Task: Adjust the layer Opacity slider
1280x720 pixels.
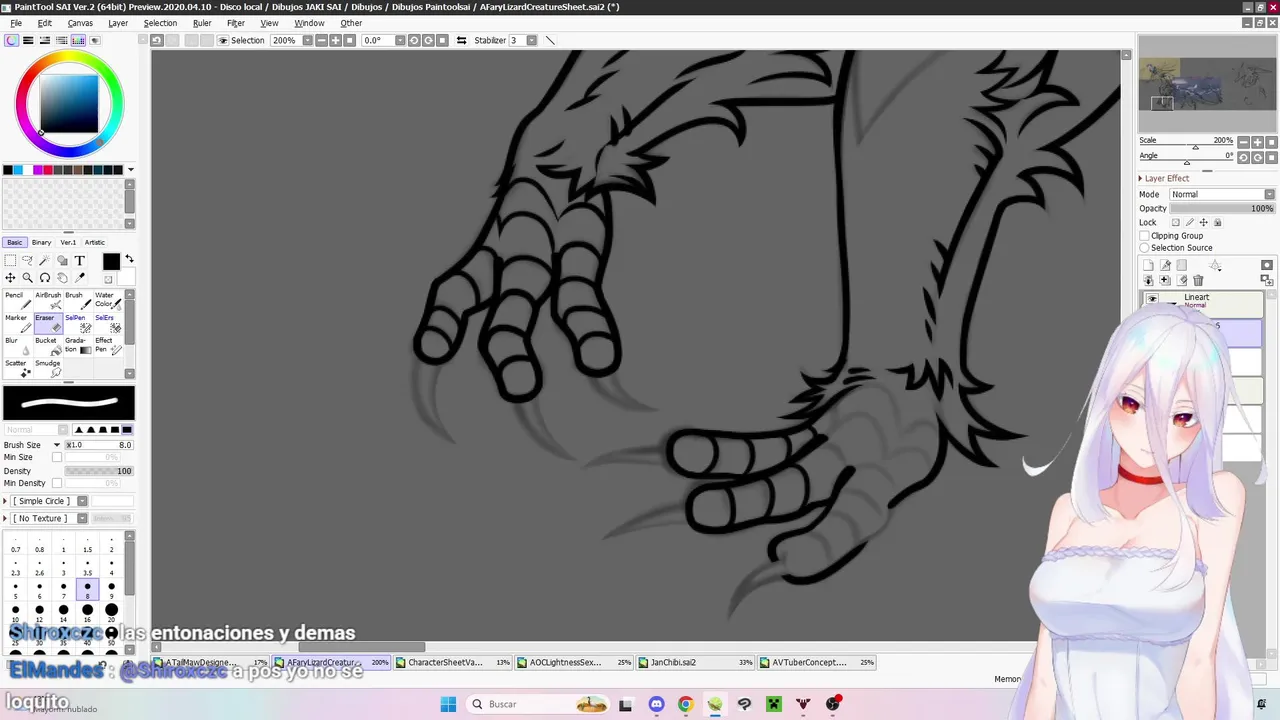Action: coord(1222,208)
